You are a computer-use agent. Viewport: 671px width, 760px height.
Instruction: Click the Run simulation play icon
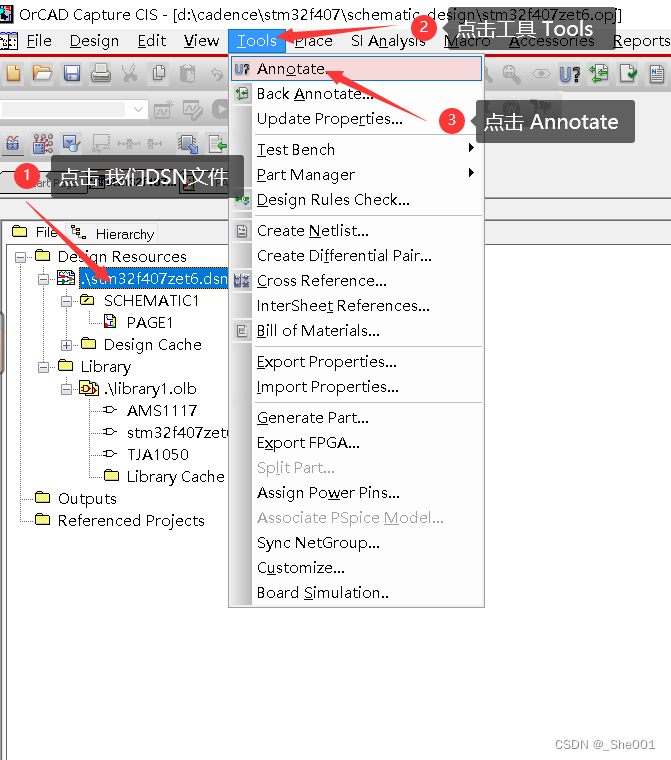[220, 109]
